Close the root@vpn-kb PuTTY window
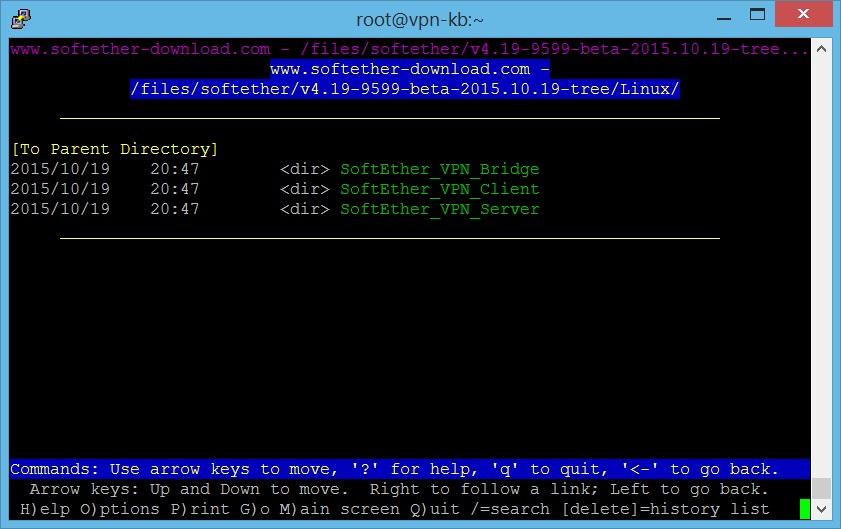Viewport: 841px width, 529px height. (803, 14)
